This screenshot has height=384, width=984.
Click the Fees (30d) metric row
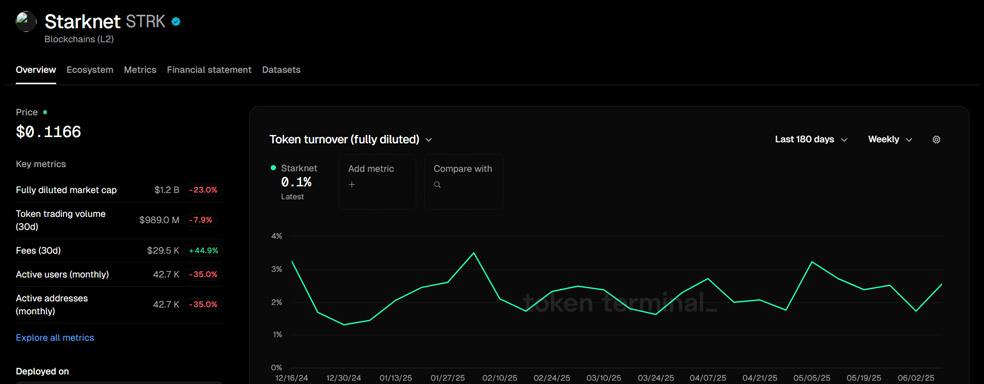[119, 250]
